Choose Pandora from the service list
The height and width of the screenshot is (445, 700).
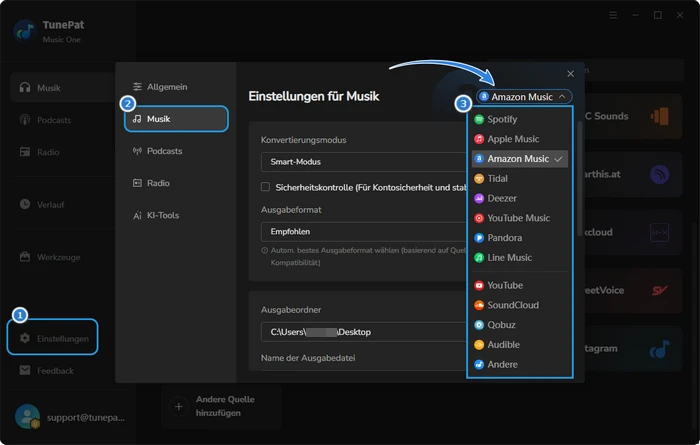click(520, 237)
